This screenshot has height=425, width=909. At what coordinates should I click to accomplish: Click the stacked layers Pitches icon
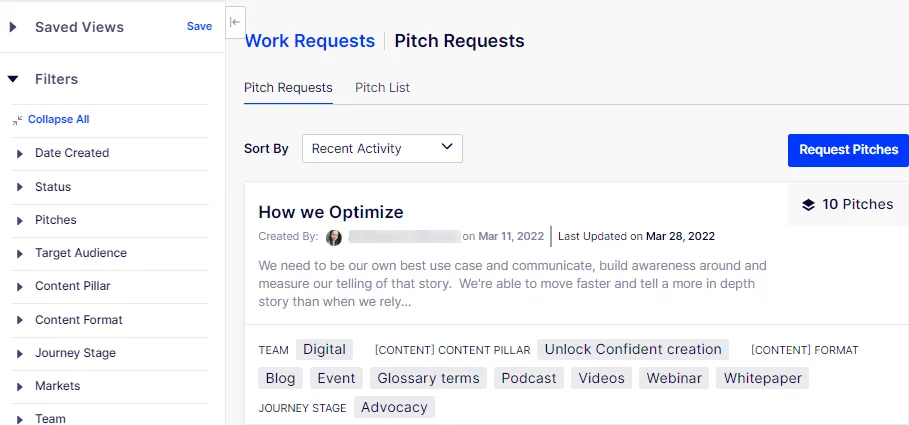coord(808,205)
